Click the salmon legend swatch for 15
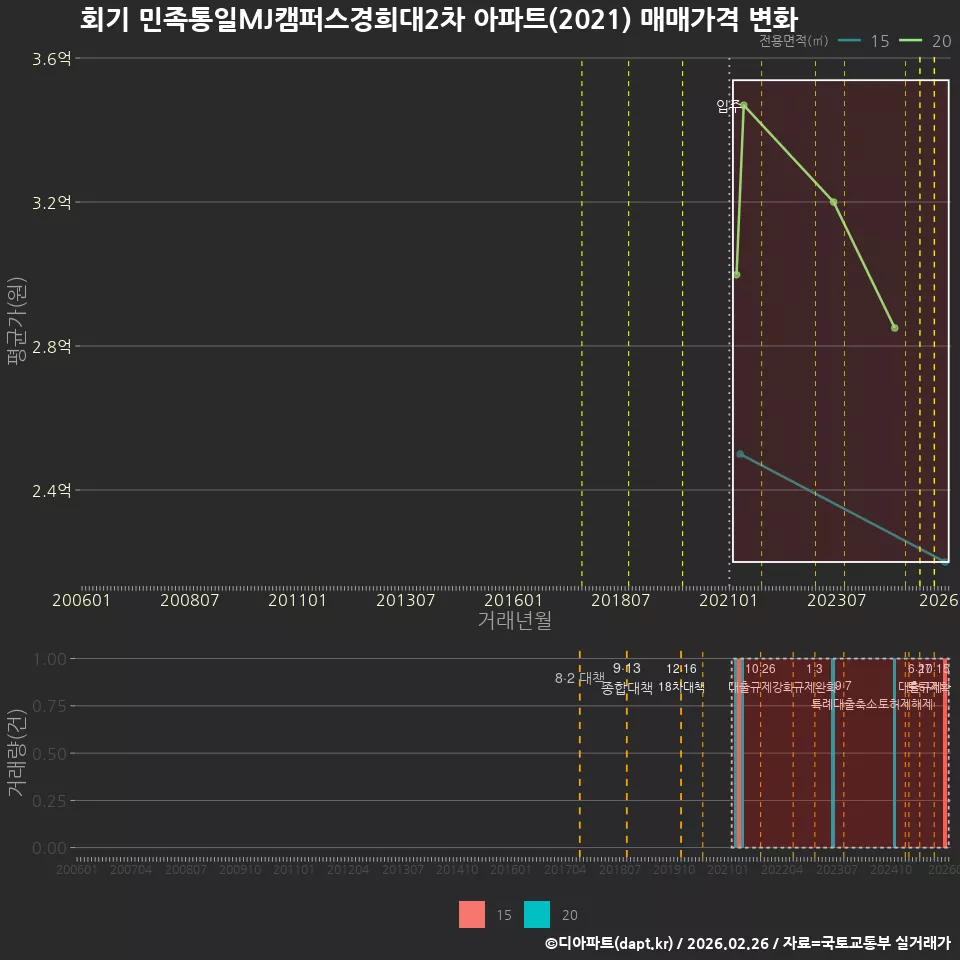This screenshot has height=960, width=960. pyautogui.click(x=471, y=914)
